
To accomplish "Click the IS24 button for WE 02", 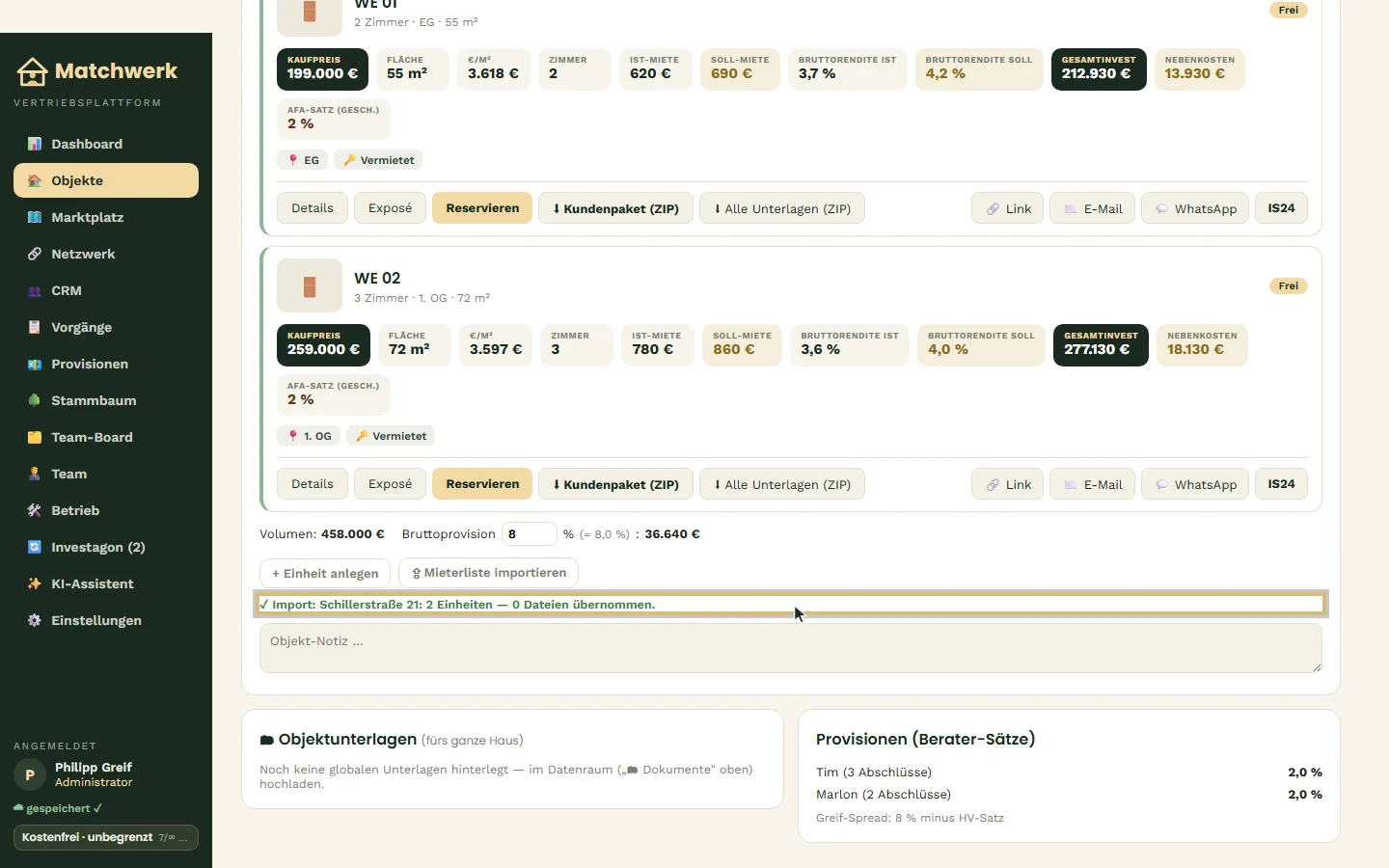I will 1281,484.
